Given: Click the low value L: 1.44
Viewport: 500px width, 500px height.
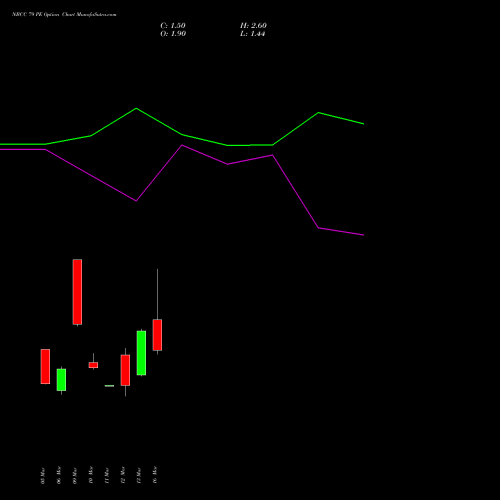Looking at the screenshot, I should (x=253, y=34).
